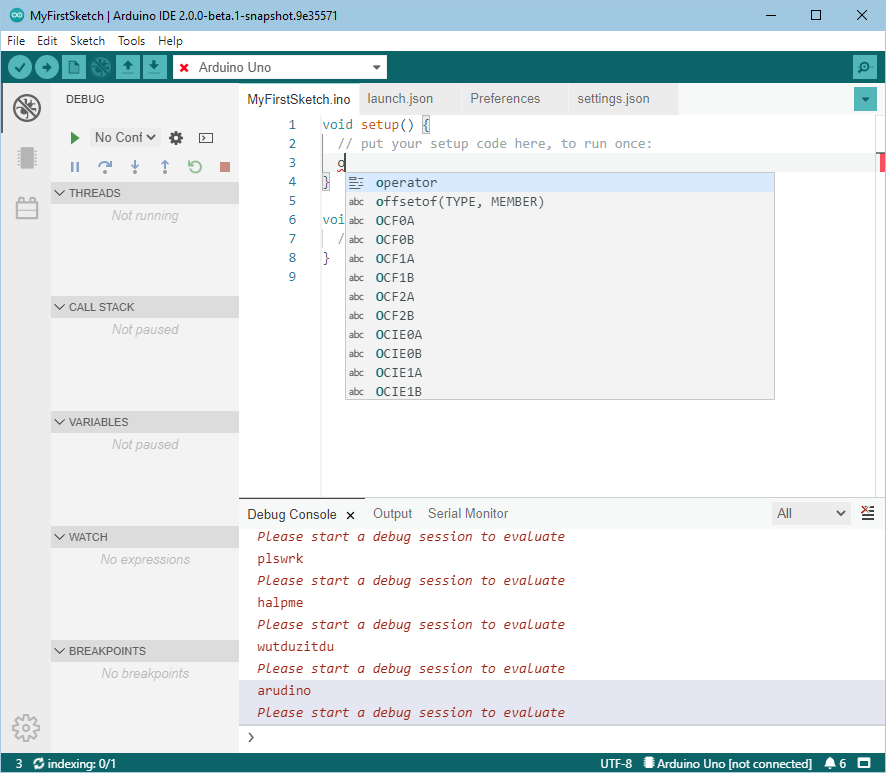
Task: Choose the OCIE0A suggestion
Action: pos(559,335)
